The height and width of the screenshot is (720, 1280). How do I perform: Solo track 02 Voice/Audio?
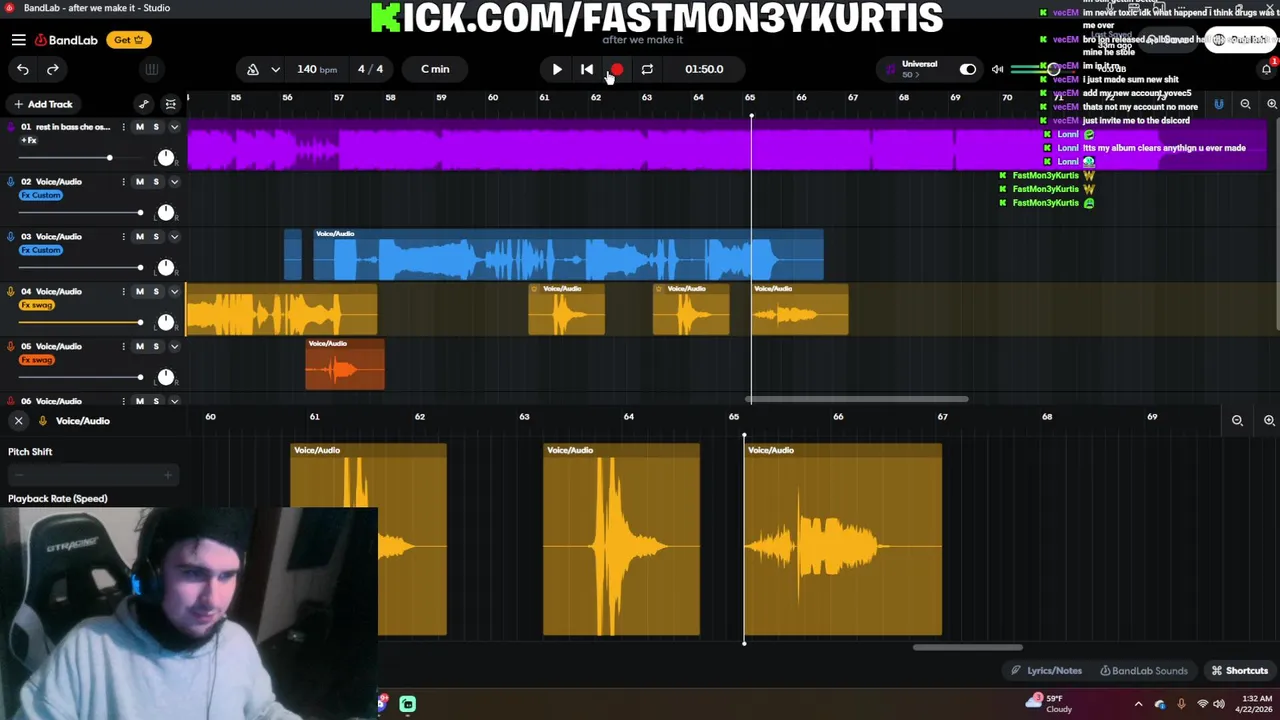[156, 182]
